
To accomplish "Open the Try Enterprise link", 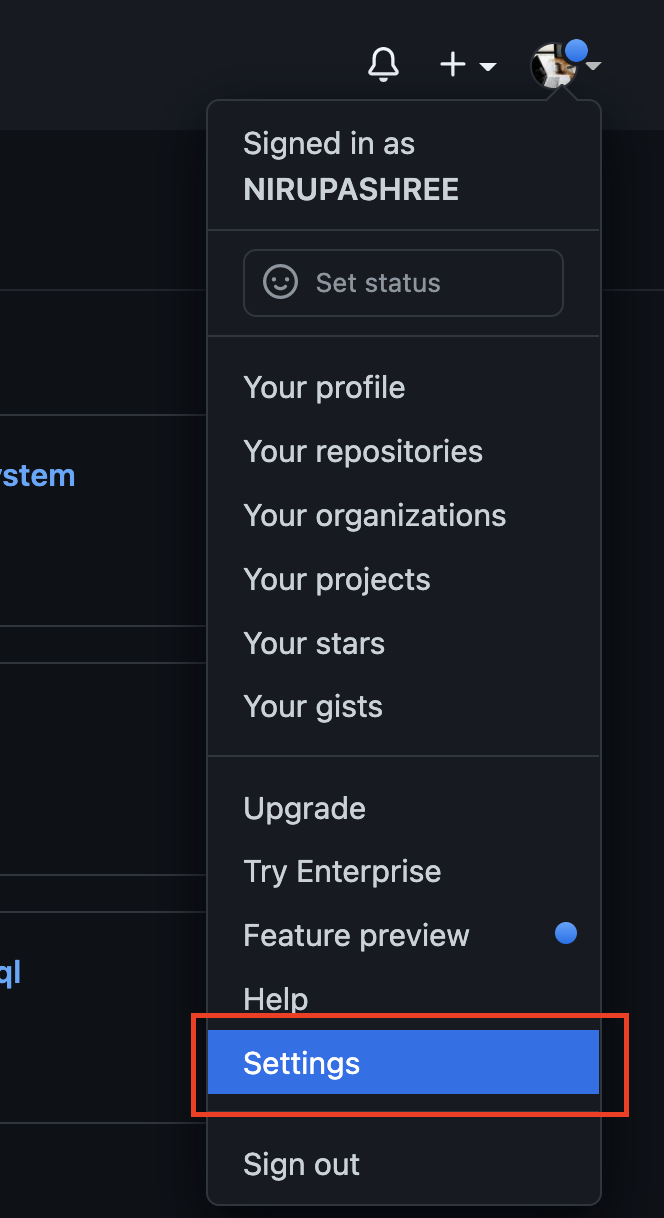I will 341,871.
